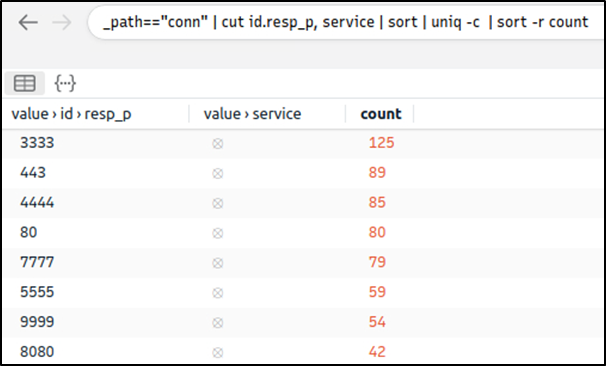Viewport: 606px width, 366px height.
Task: Select the count value 125
Action: [x=381, y=143]
